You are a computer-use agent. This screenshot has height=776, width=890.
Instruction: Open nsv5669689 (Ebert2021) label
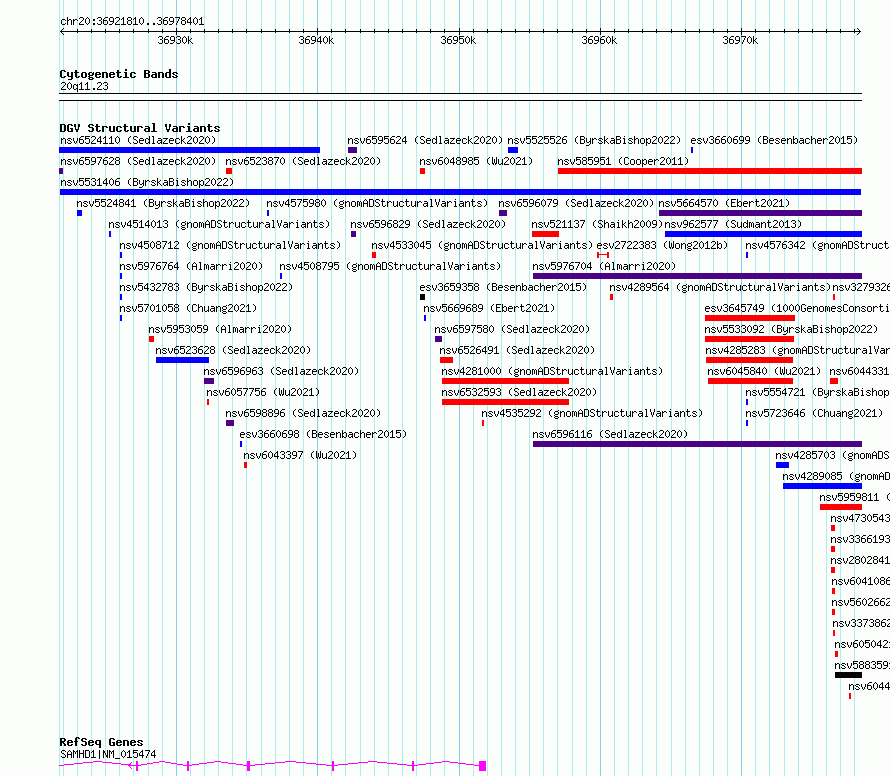click(x=489, y=308)
